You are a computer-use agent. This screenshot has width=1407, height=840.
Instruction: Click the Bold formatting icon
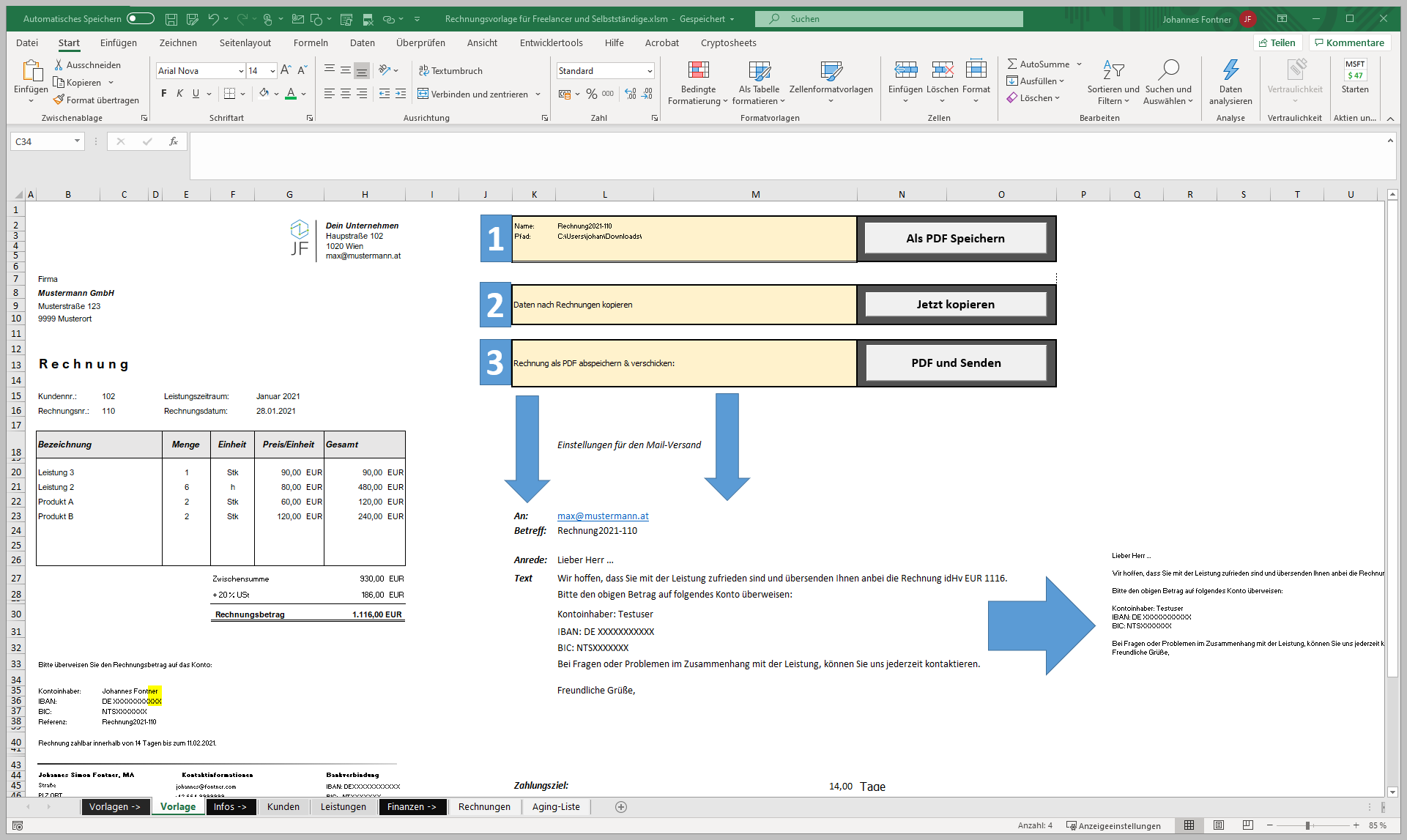(x=163, y=94)
